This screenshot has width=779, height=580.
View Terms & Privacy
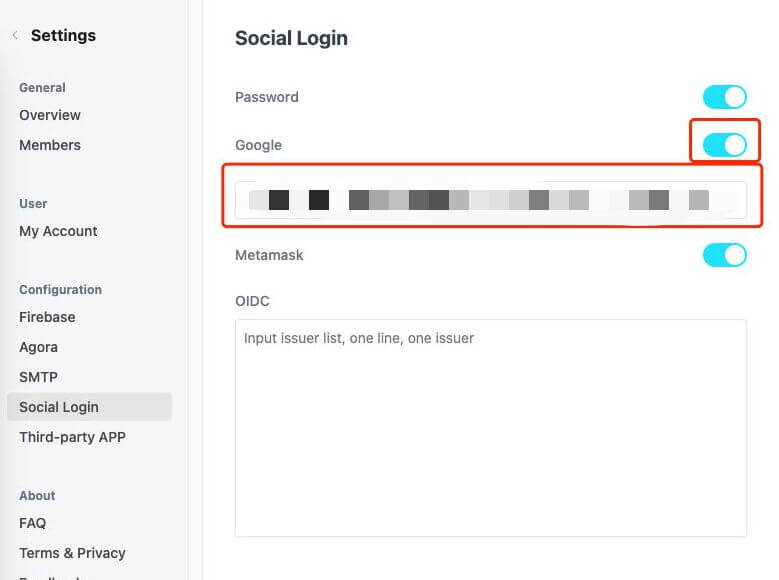click(72, 553)
